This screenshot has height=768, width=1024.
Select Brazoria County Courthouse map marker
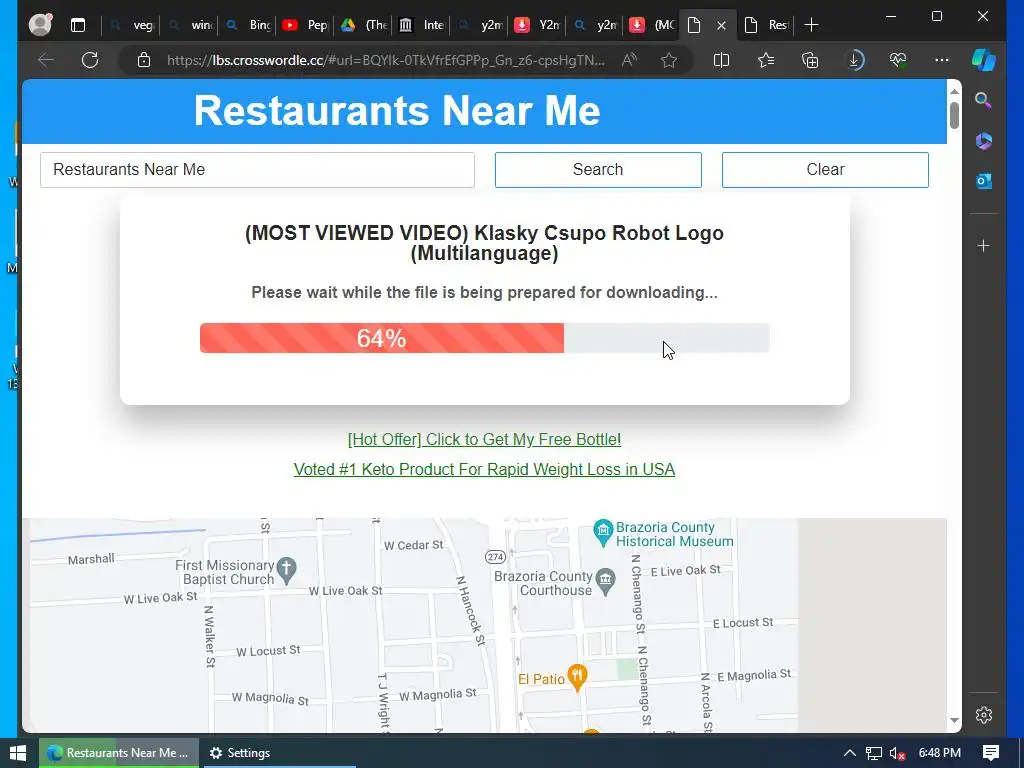click(606, 581)
